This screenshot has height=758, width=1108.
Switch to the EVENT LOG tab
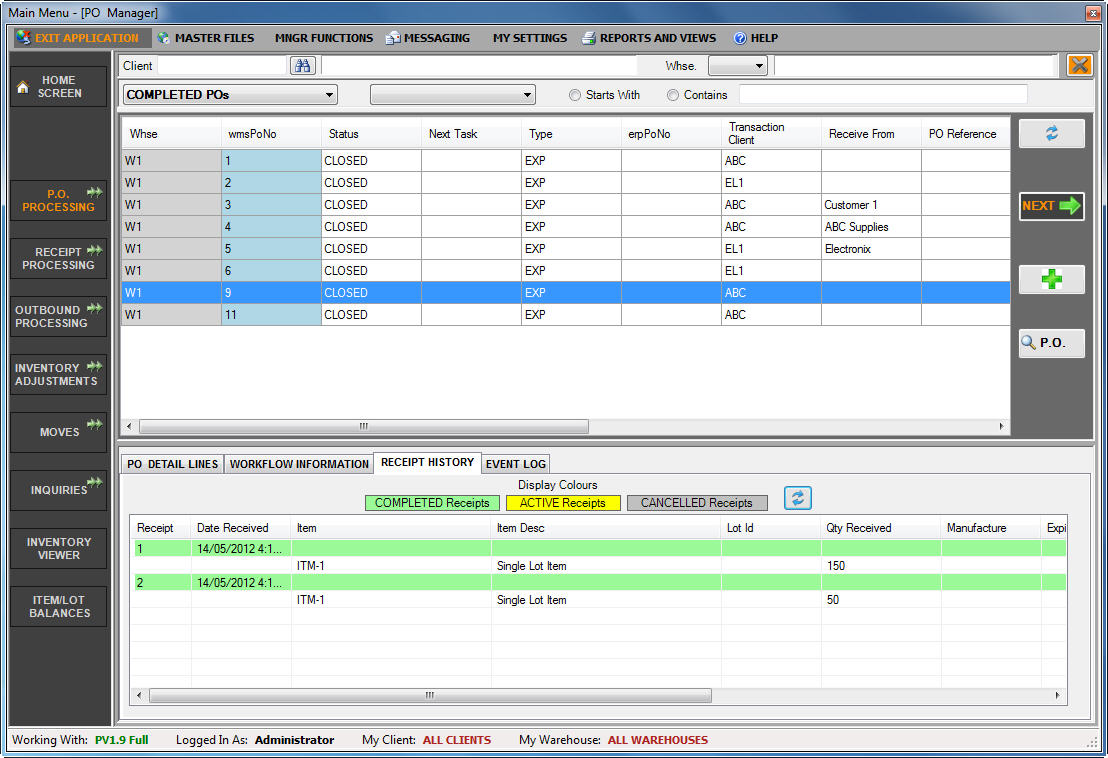(515, 463)
